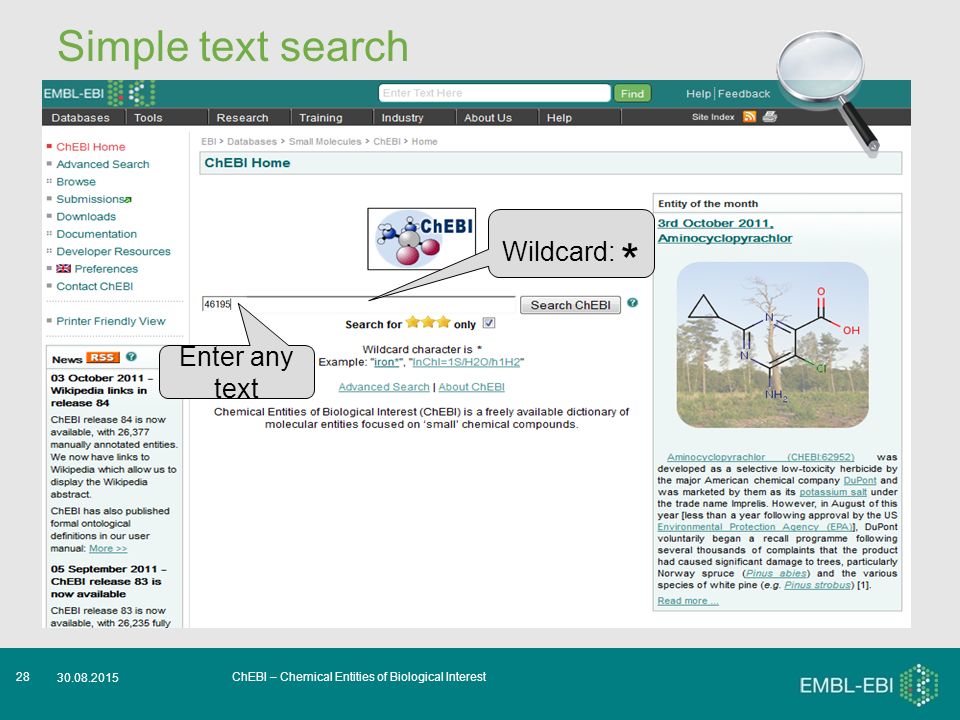Click the More >> link in News
This screenshot has height=720, width=960.
(x=108, y=549)
